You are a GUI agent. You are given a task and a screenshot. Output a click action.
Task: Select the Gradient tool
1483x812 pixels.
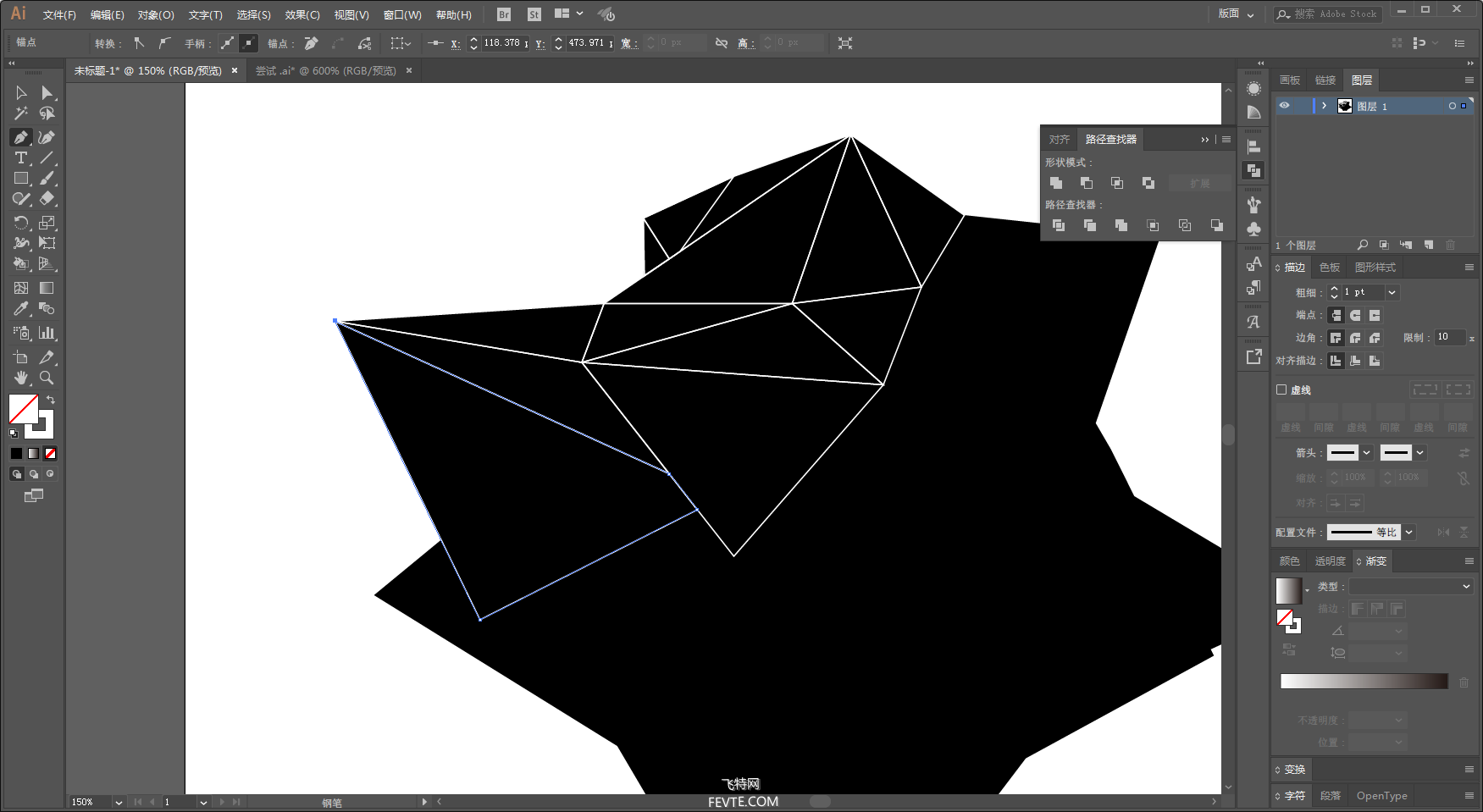[47, 289]
